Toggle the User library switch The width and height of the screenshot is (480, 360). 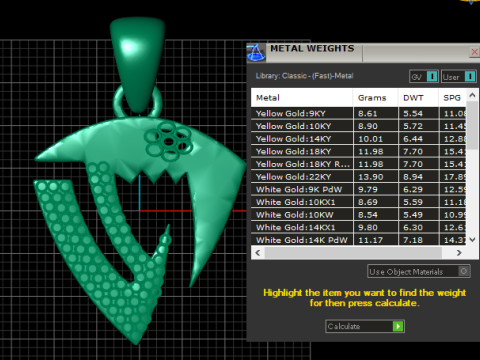(x=459, y=76)
